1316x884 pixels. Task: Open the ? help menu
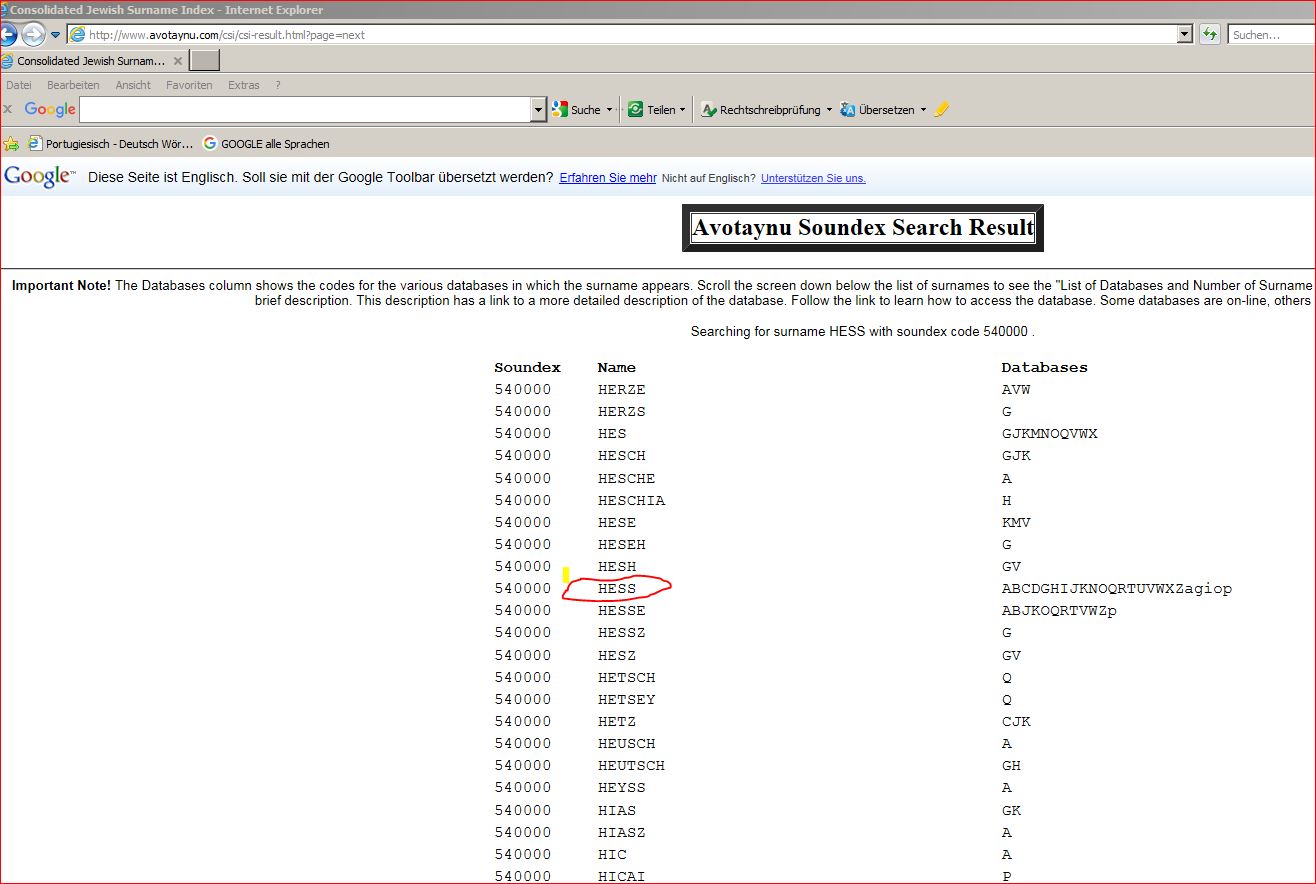click(x=278, y=85)
